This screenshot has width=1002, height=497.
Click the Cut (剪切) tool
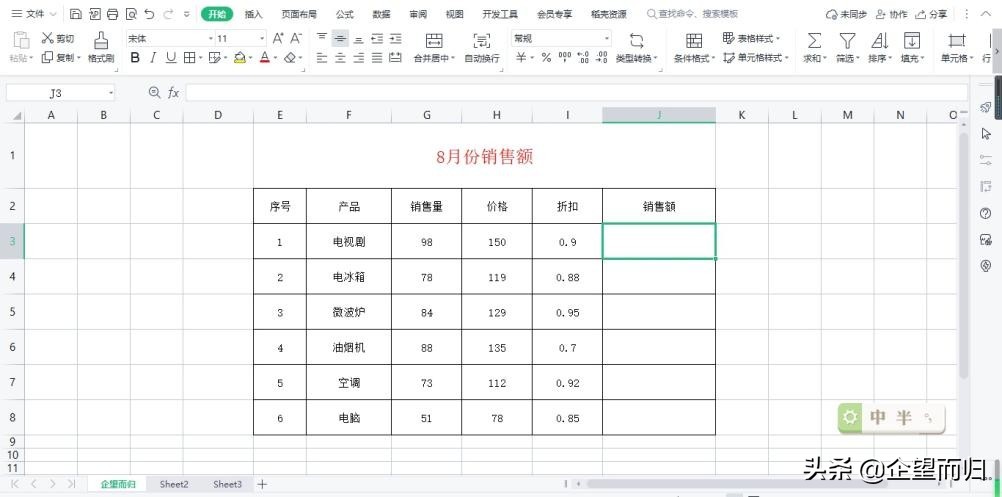58,38
